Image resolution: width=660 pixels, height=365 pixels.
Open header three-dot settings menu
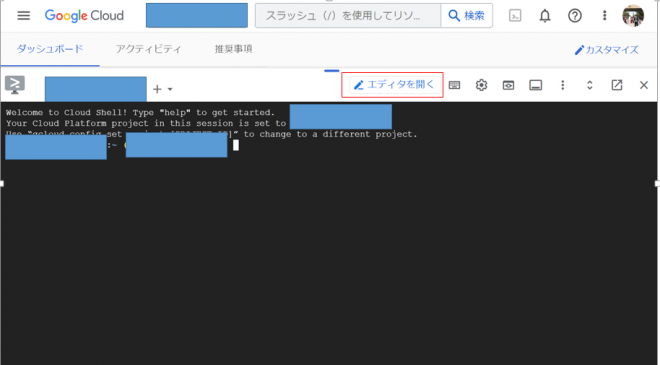[604, 16]
